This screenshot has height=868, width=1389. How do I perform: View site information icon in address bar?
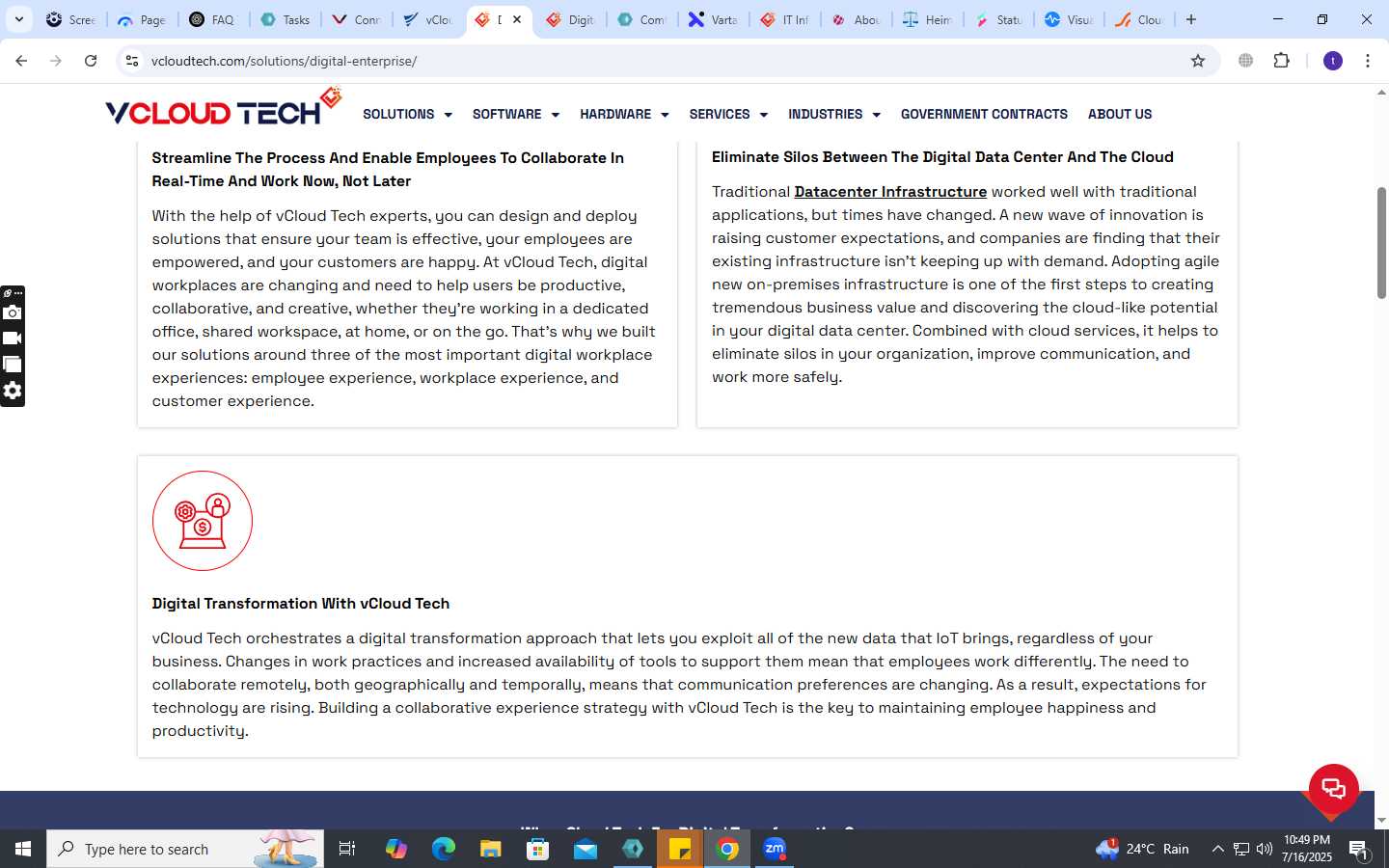132,61
